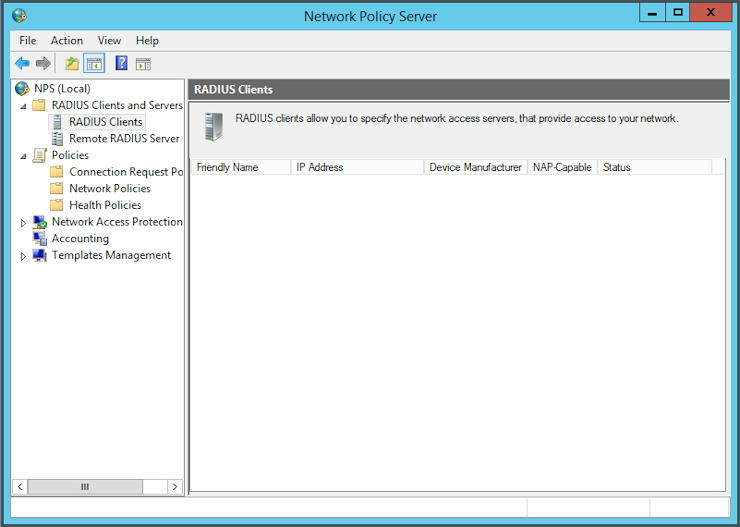Select the RADIUS Clients tree item
740x527 pixels.
coord(105,122)
